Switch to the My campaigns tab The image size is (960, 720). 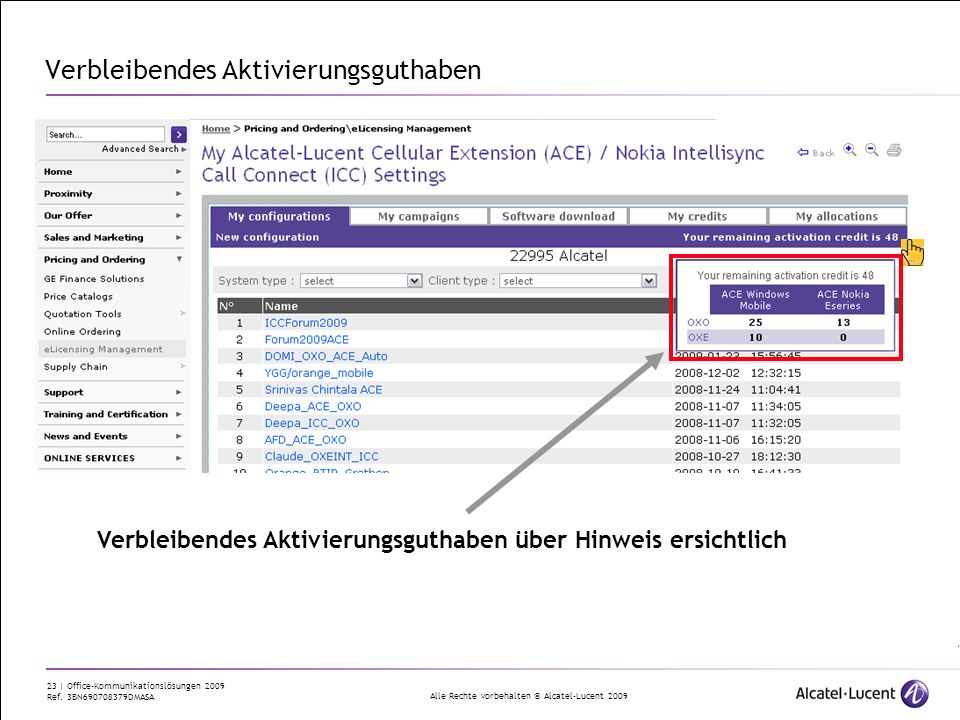(419, 216)
